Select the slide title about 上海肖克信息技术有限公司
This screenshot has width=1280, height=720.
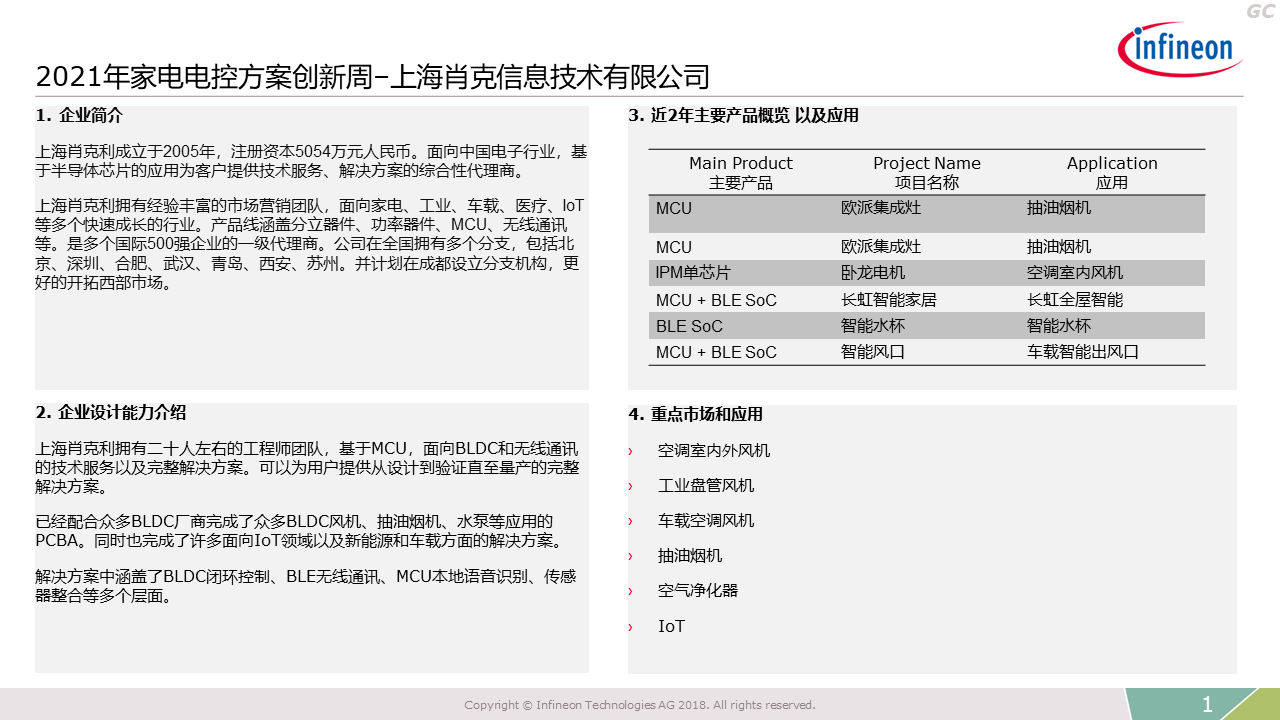coord(372,77)
